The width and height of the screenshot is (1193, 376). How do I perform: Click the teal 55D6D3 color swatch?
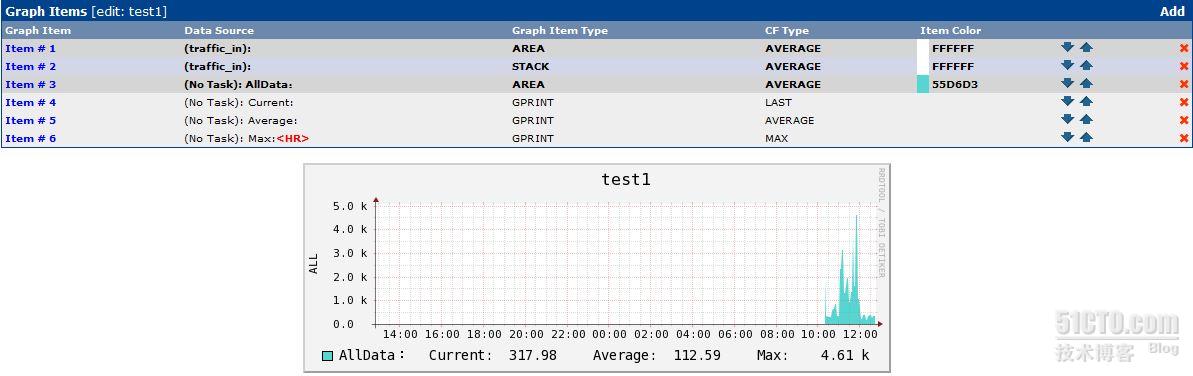tap(923, 84)
